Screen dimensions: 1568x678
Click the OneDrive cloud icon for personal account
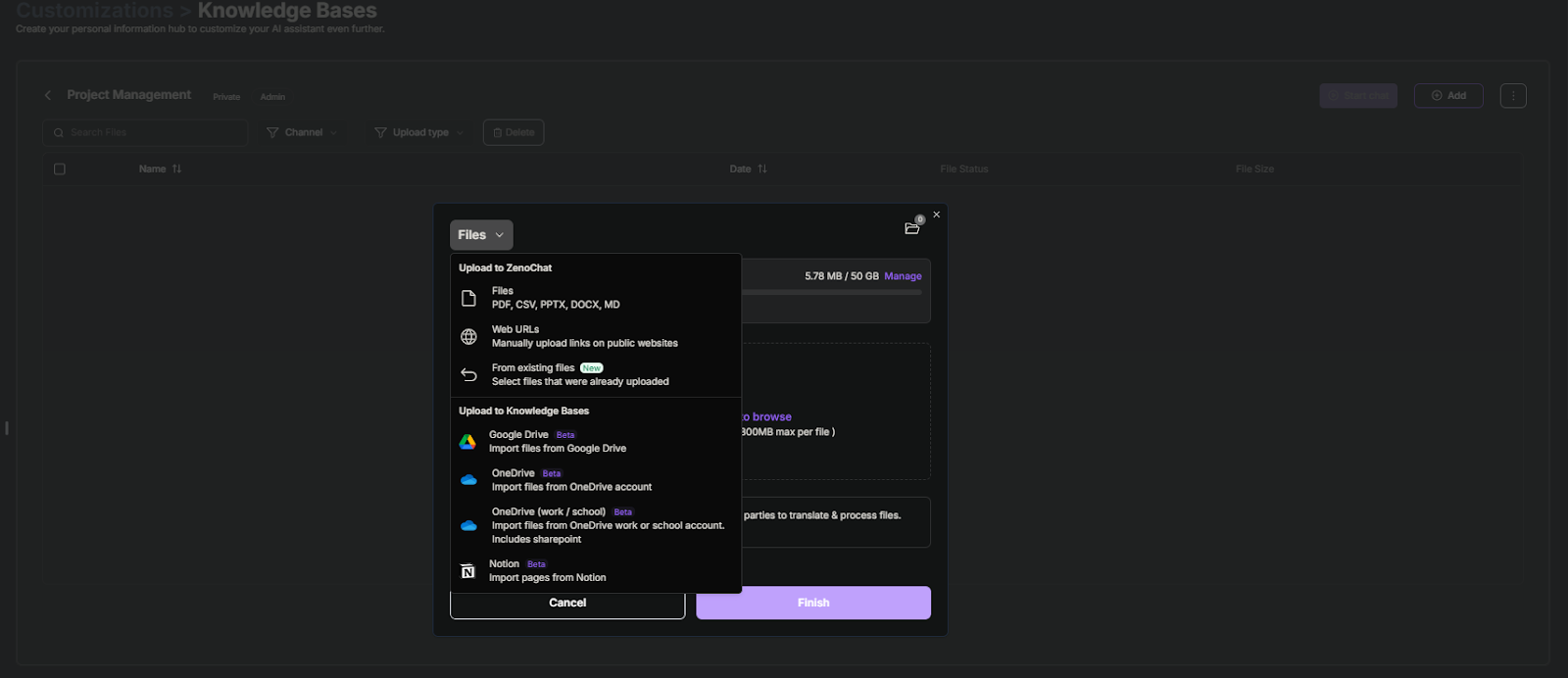click(x=468, y=480)
